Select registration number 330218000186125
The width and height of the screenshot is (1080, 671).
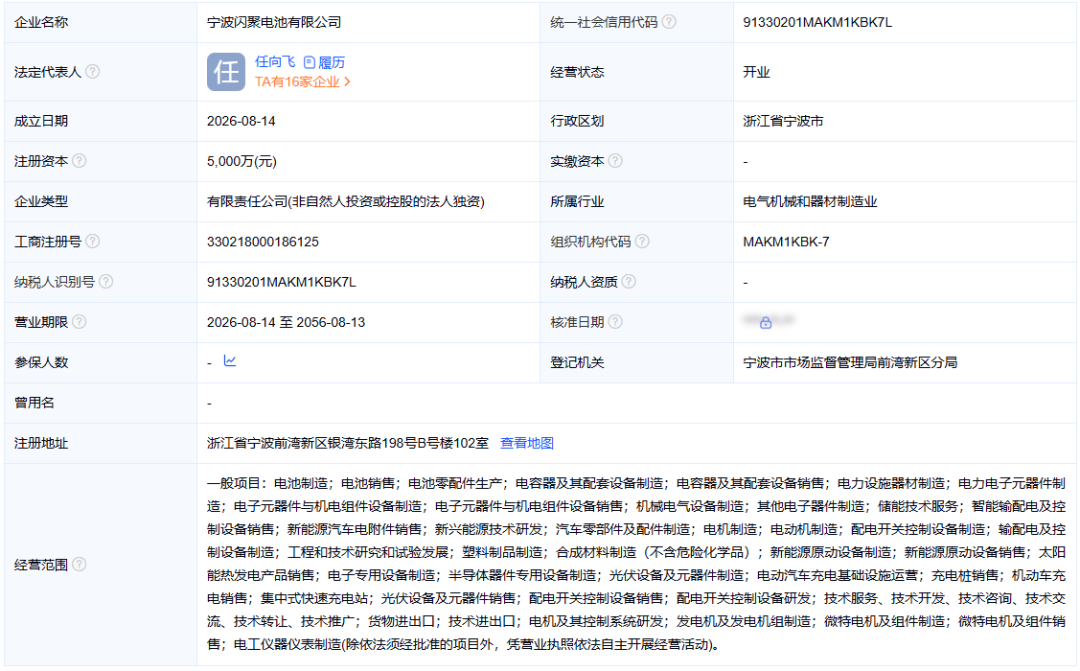(x=263, y=242)
